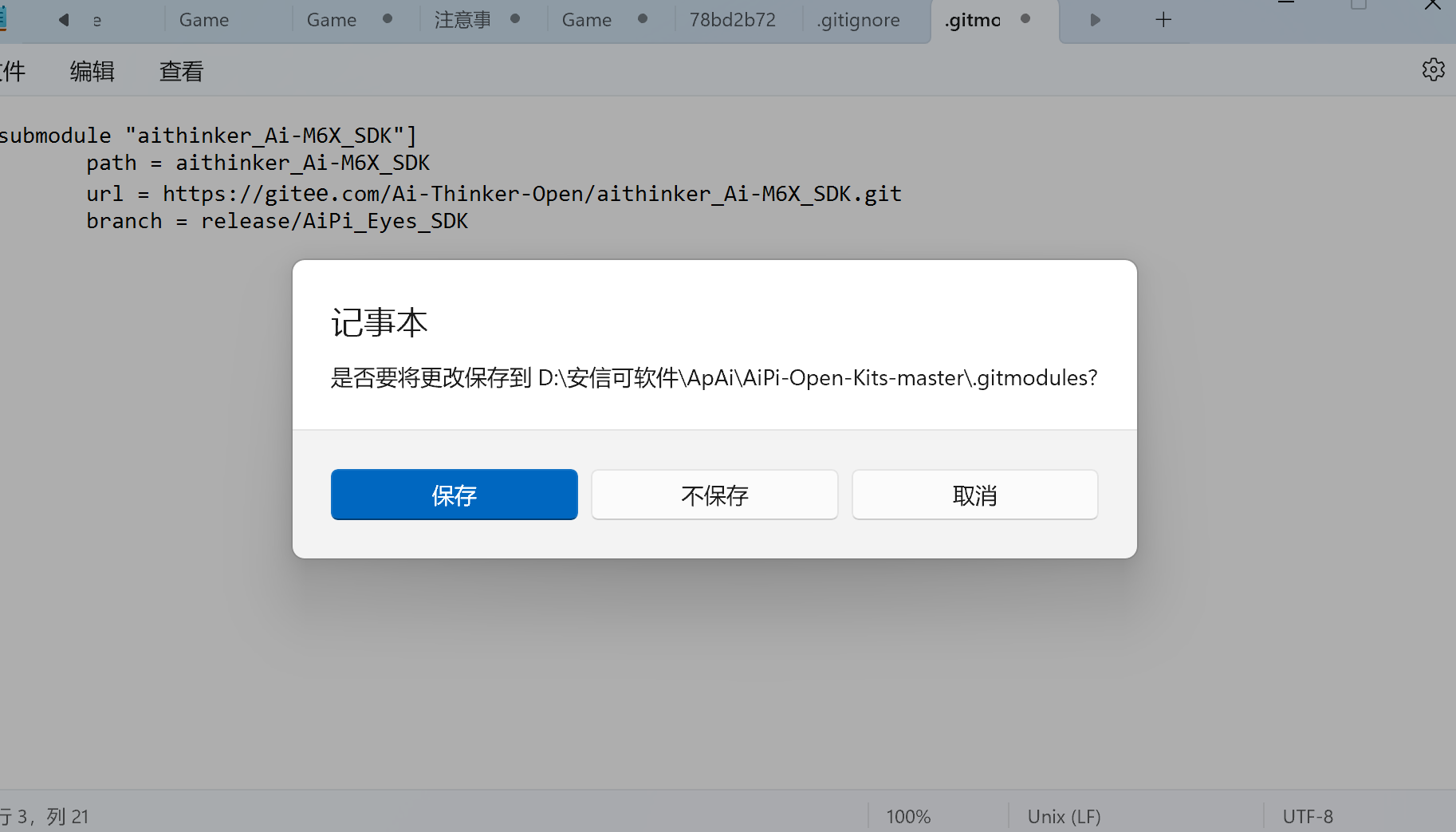Close the Notepad window
Viewport: 1456px width, 832px height.
click(x=1432, y=6)
